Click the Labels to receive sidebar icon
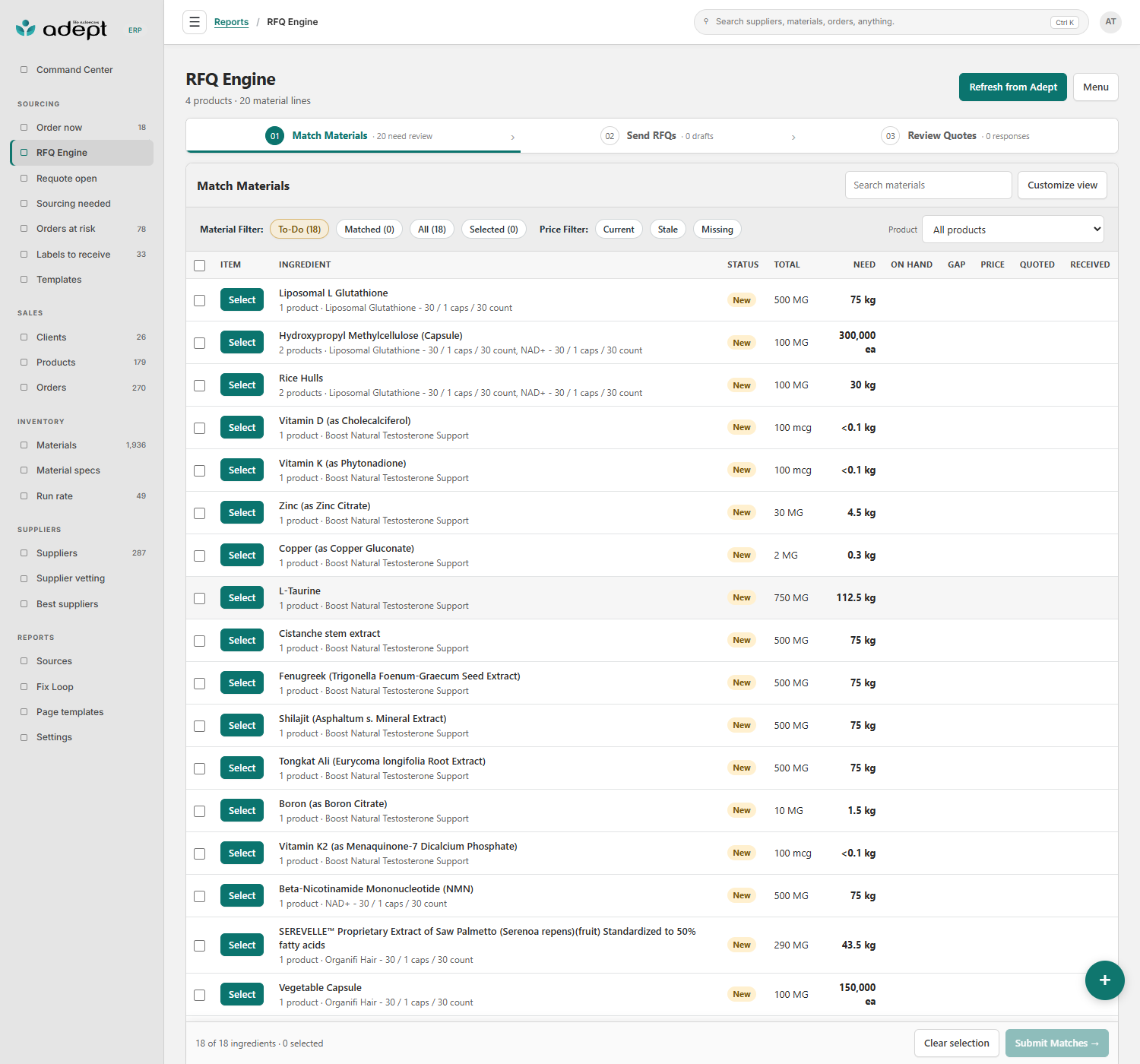The width and height of the screenshot is (1140, 1064). [x=24, y=255]
